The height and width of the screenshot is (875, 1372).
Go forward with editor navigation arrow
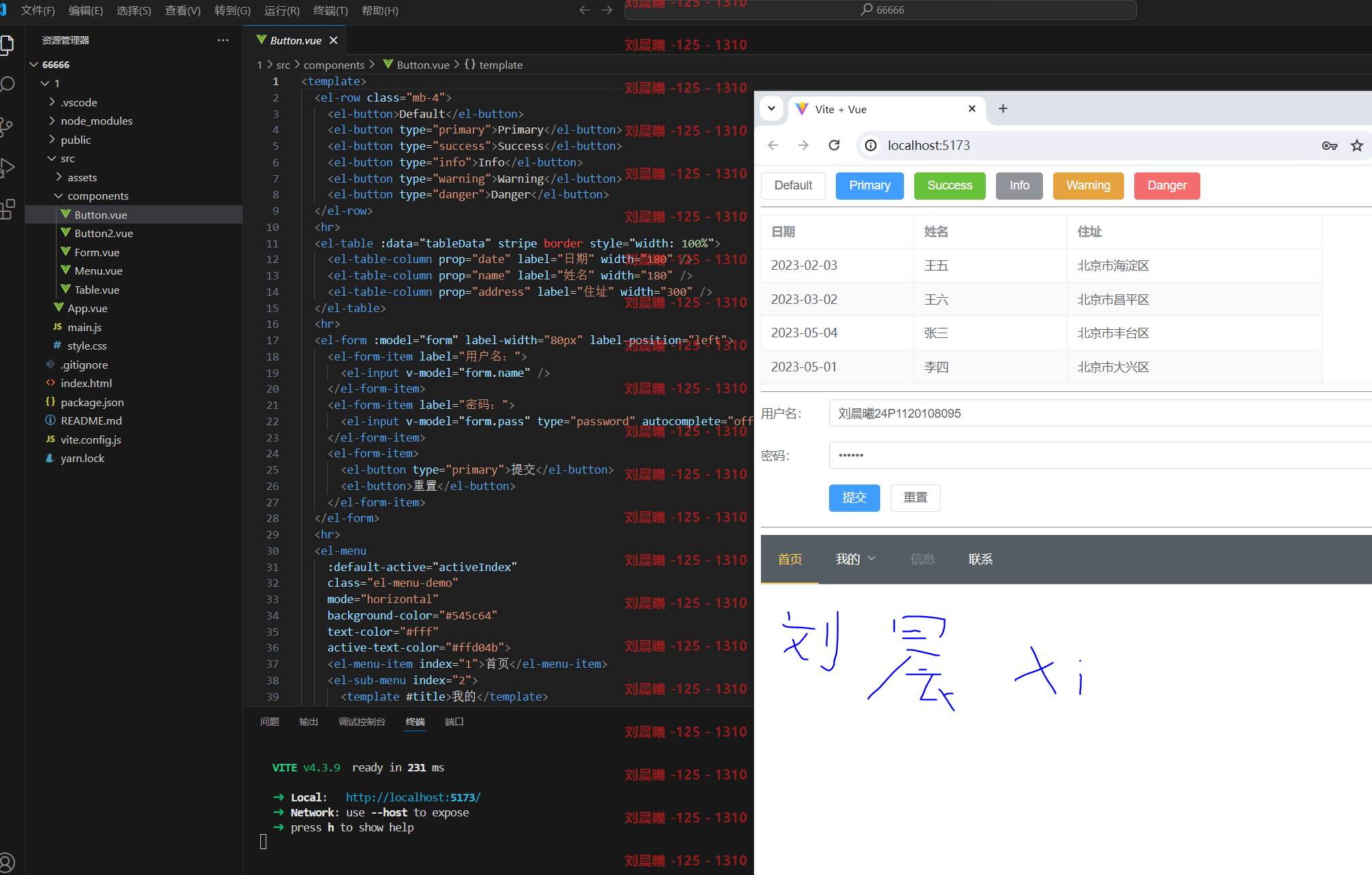click(607, 10)
